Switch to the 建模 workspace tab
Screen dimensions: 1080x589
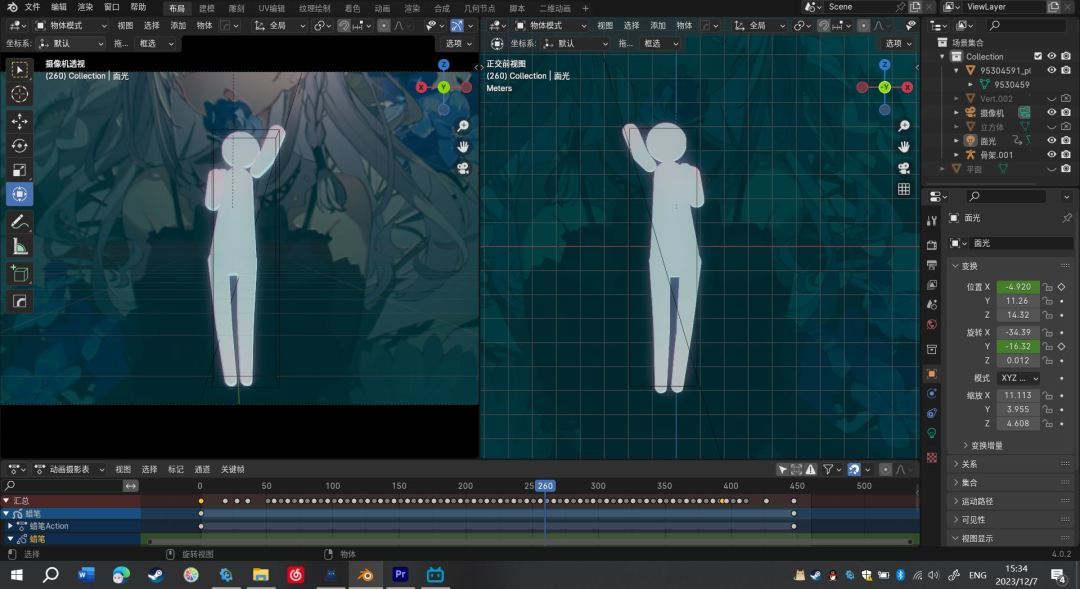point(206,7)
